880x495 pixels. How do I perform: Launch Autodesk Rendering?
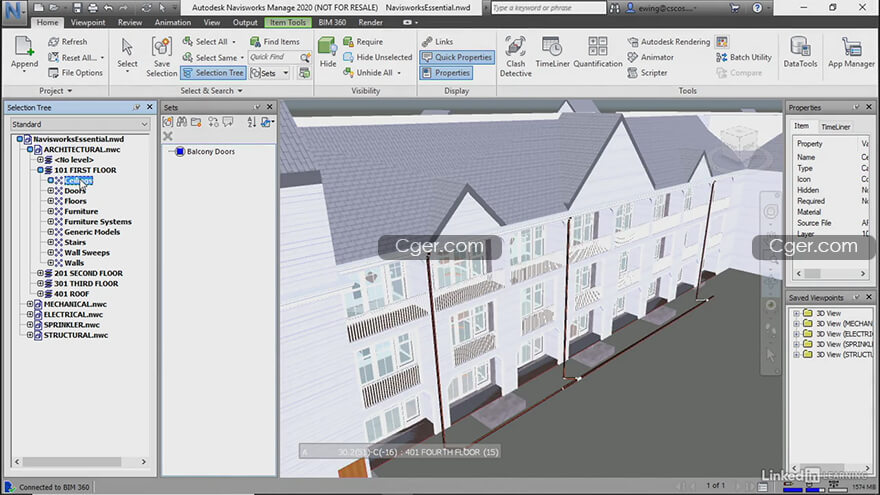click(668, 42)
